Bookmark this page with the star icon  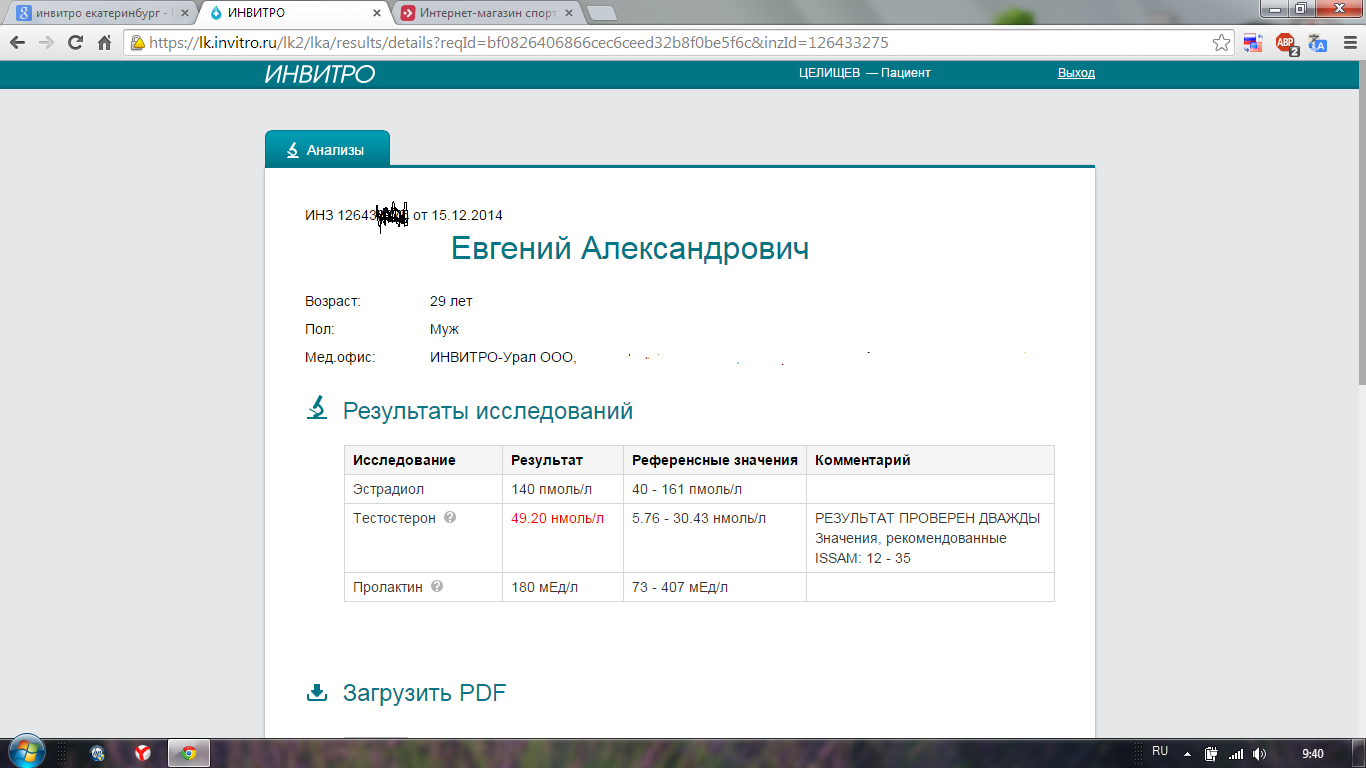(x=1221, y=43)
